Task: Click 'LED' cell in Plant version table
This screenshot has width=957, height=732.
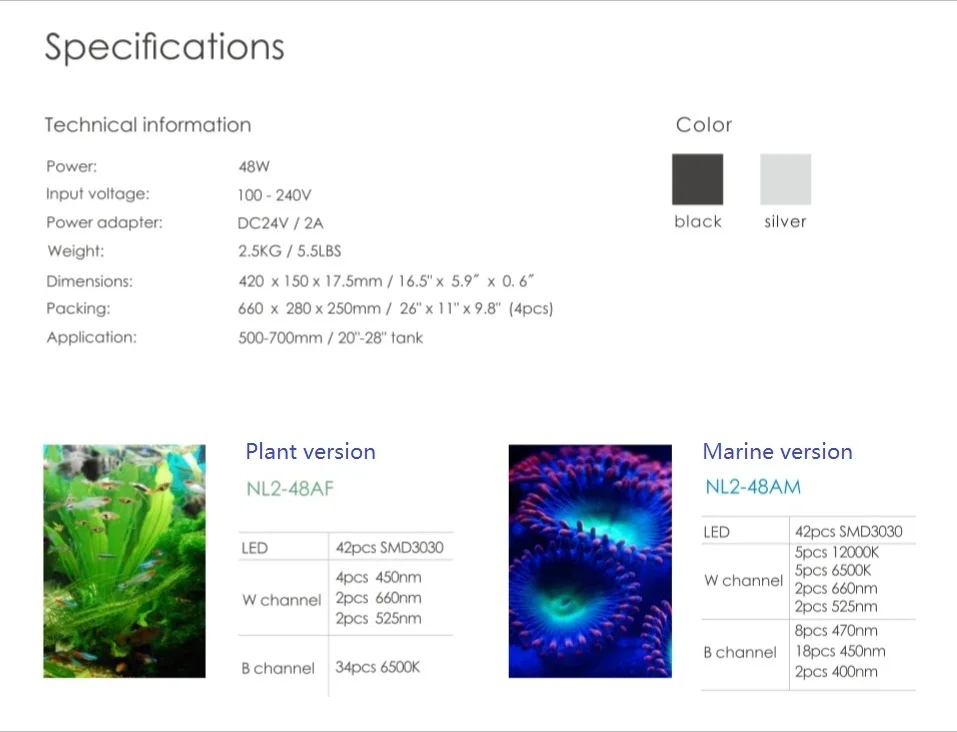Action: [255, 548]
